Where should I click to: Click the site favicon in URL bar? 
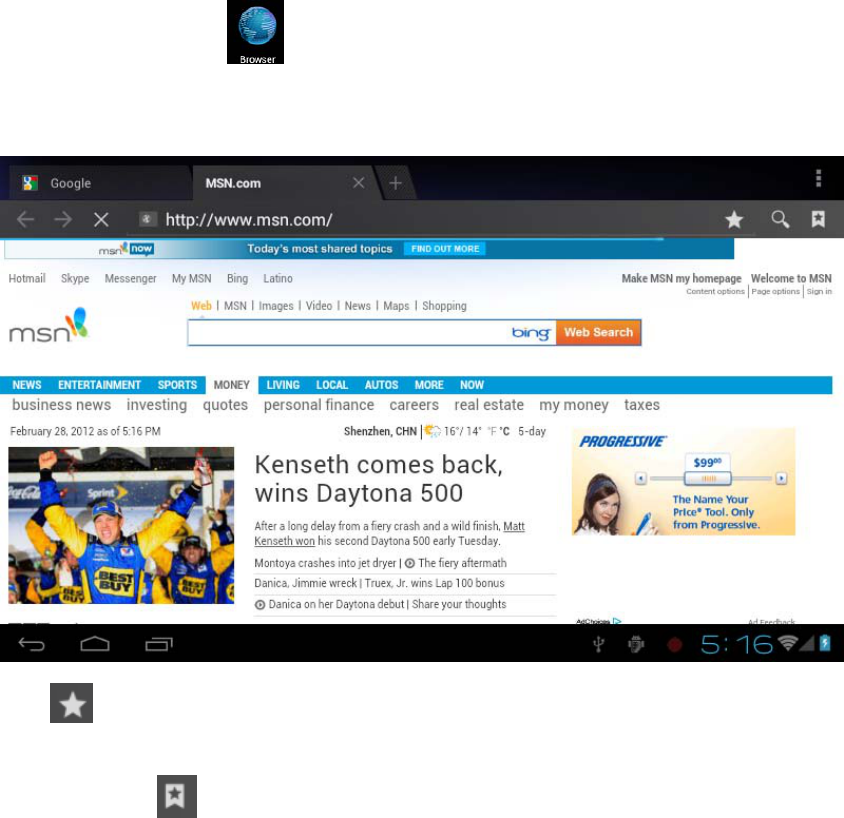(x=147, y=219)
